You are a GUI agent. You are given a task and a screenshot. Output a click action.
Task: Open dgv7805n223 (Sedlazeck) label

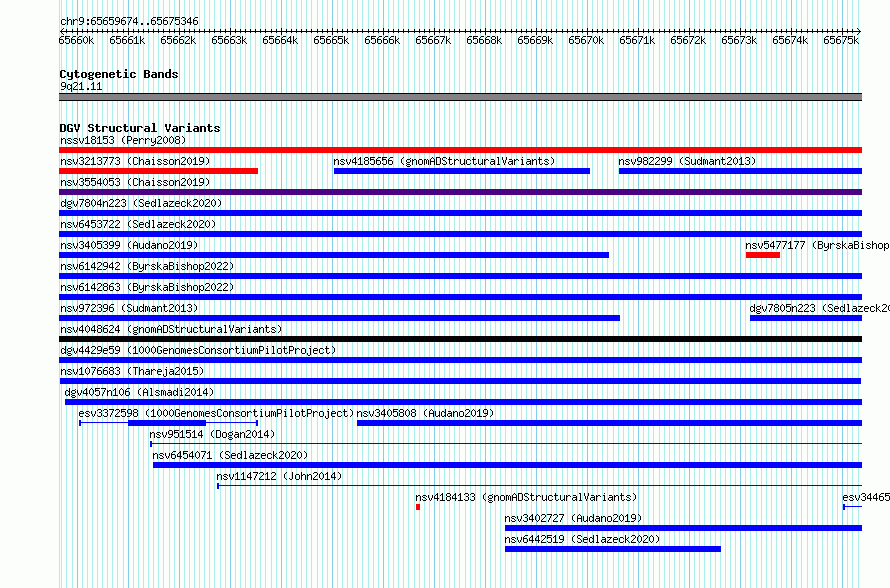[820, 308]
